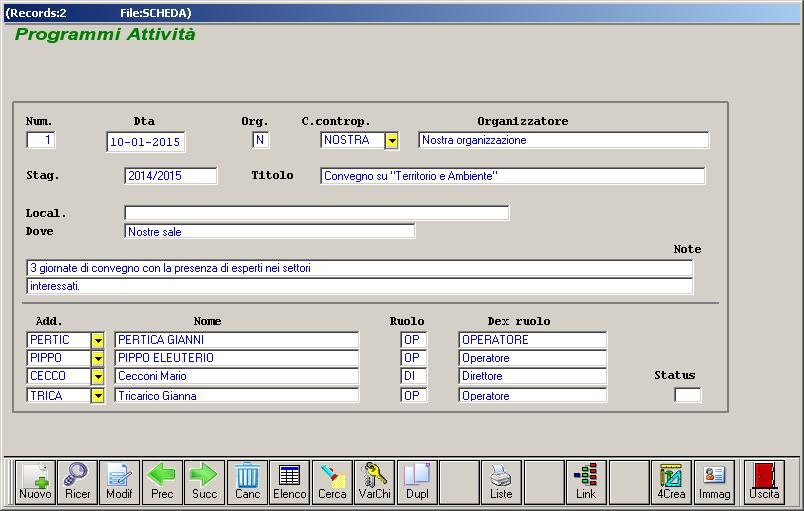Open the VarChi keys icon

pyautogui.click(x=375, y=482)
